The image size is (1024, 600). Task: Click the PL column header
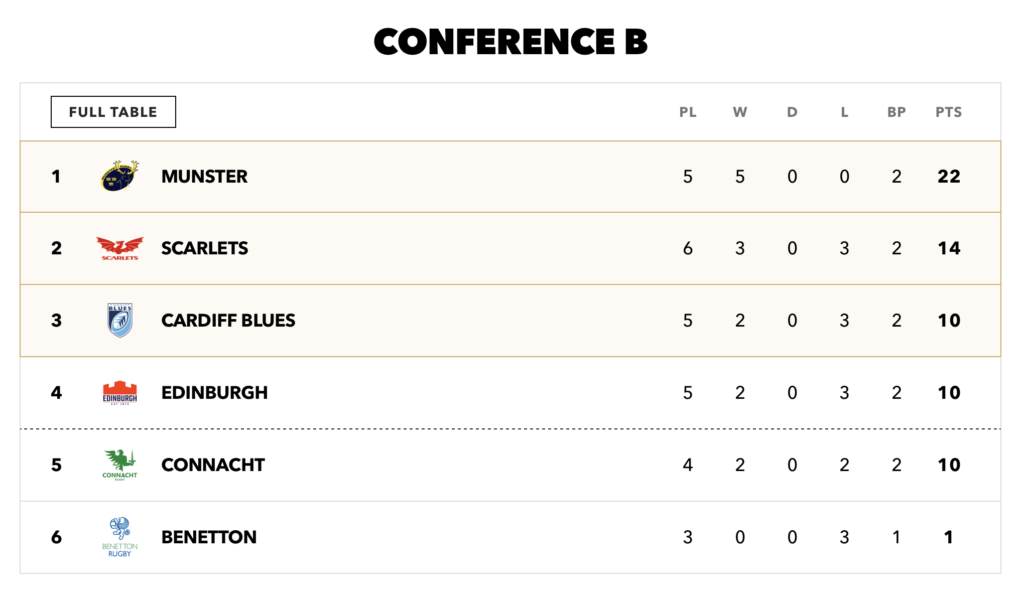(688, 112)
